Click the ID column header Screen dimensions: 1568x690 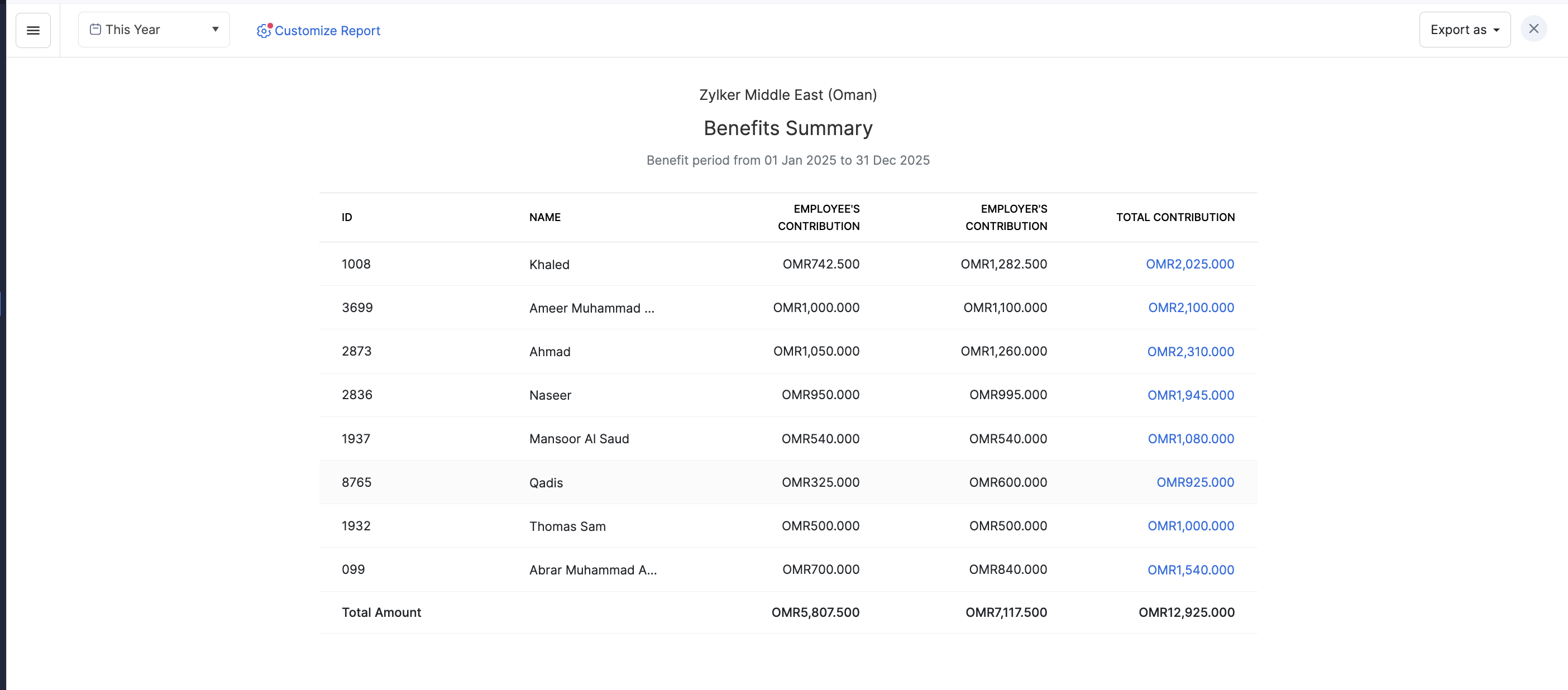346,217
